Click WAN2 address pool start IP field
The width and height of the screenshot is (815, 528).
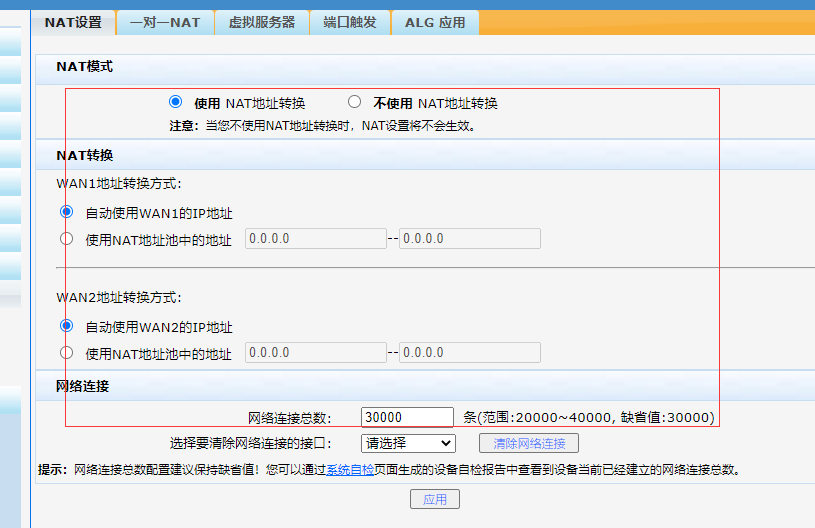tap(316, 352)
